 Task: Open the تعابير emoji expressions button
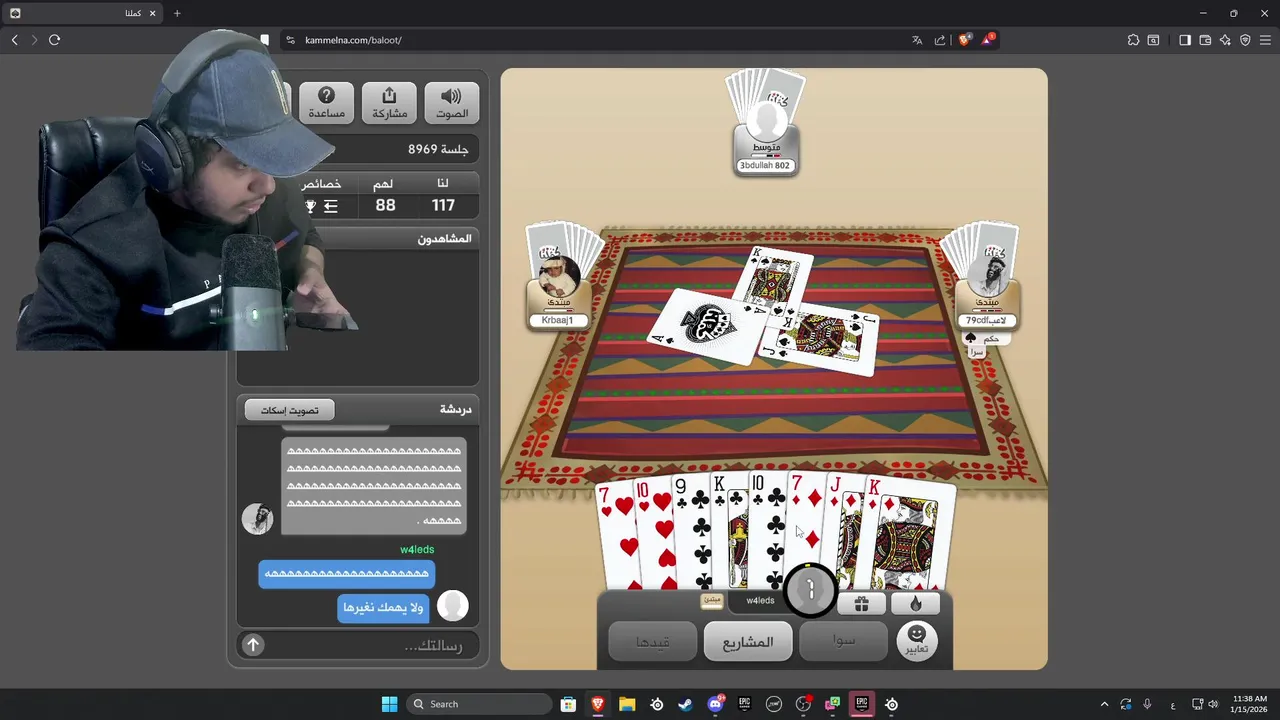[x=917, y=640]
